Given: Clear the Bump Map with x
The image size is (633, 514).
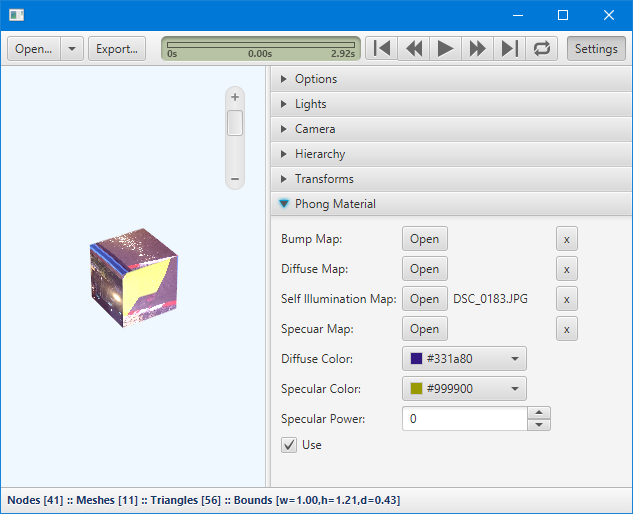Looking at the screenshot, I should coord(567,239).
